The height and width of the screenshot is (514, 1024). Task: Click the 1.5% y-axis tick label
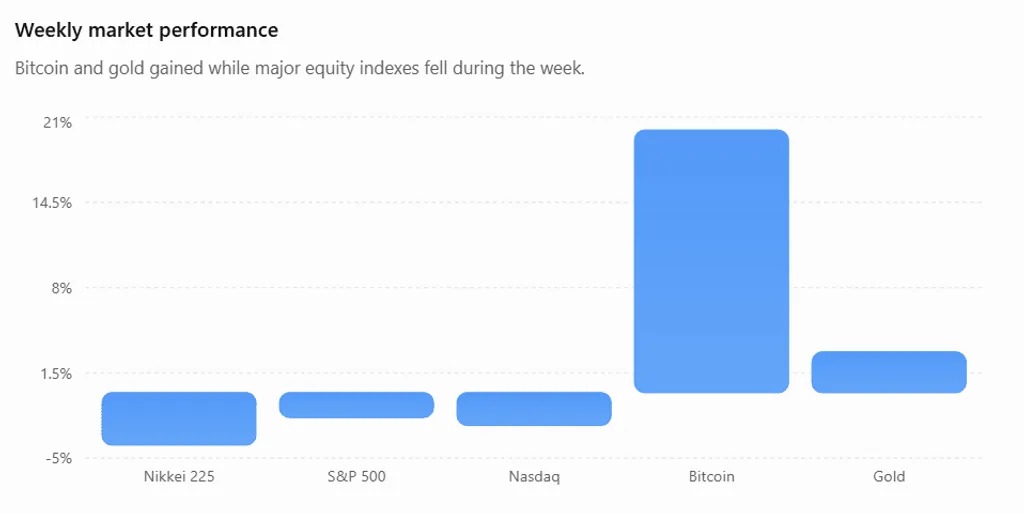[57, 374]
